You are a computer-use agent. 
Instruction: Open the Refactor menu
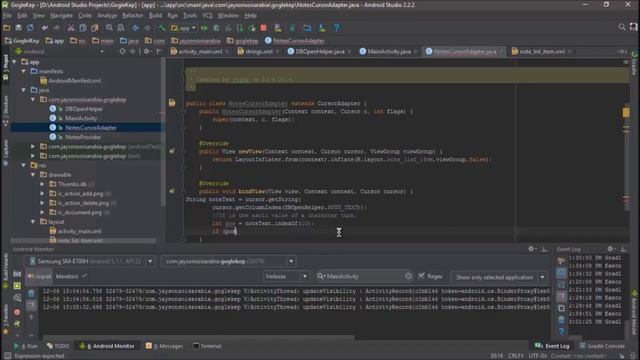133,16
